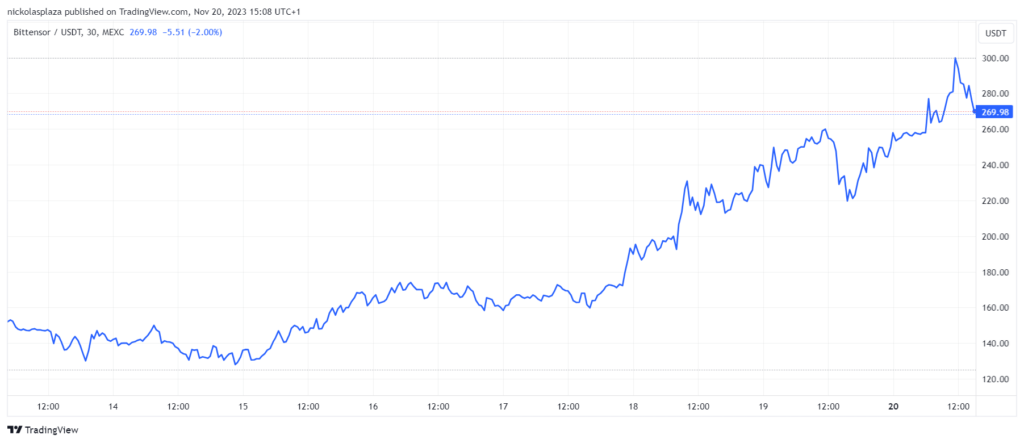This screenshot has width=1024, height=443.
Task: Select the date 18 on time axis
Action: point(633,406)
